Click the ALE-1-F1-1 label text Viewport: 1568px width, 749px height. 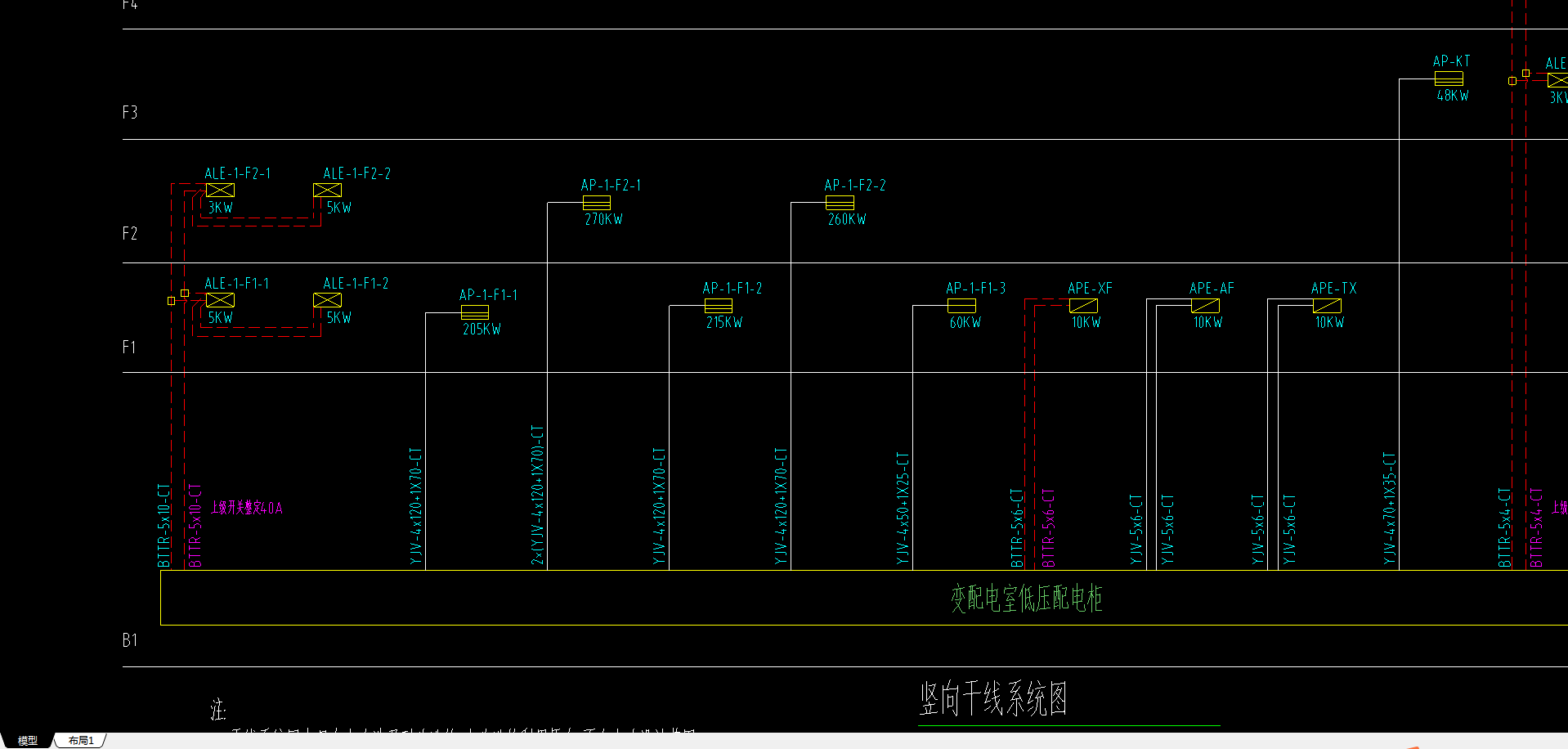coord(237,284)
